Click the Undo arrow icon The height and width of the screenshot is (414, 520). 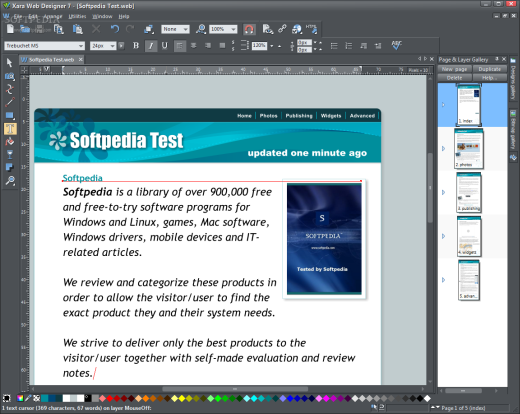[115, 29]
